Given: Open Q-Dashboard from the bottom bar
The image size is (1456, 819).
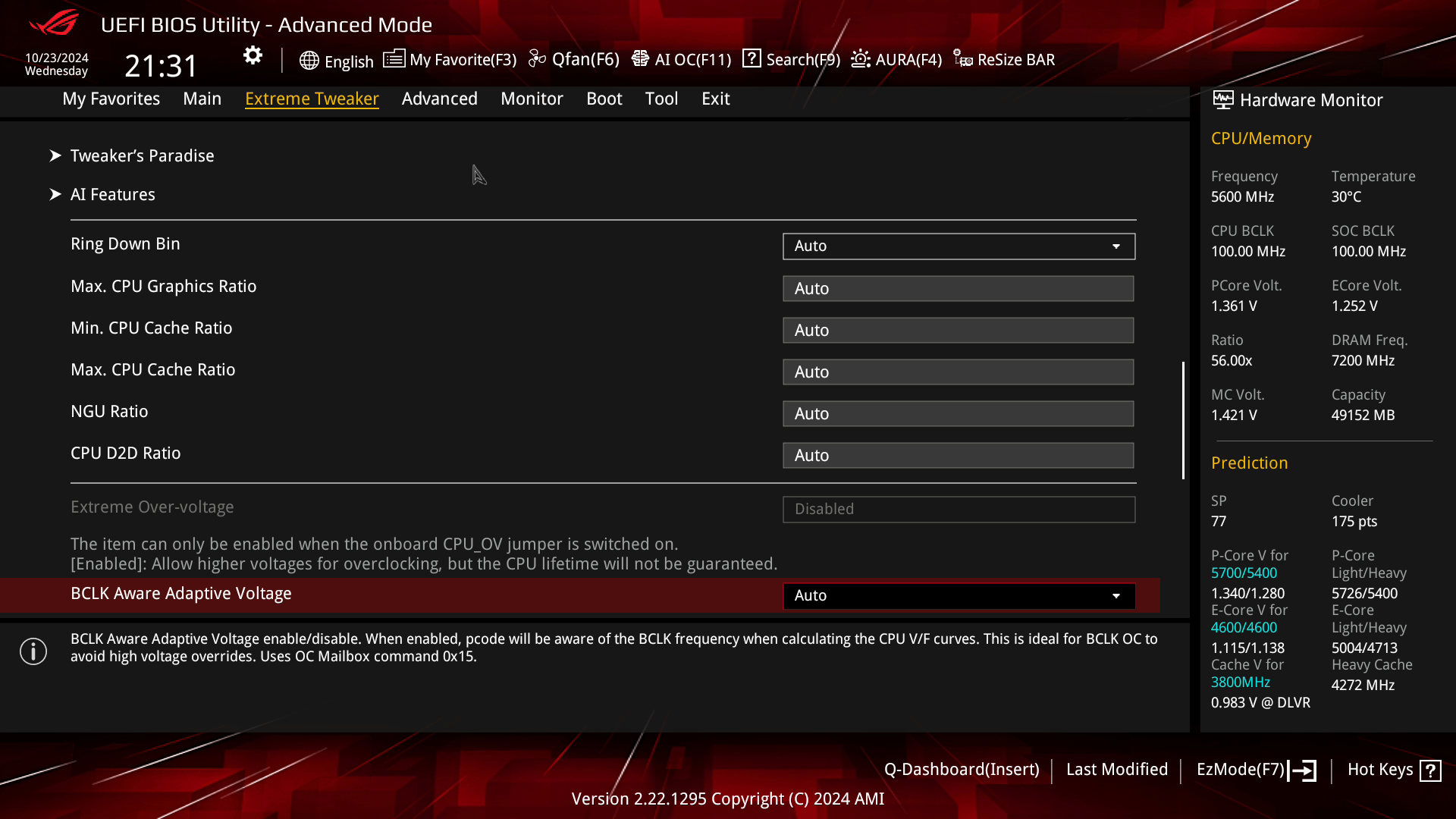Looking at the screenshot, I should pyautogui.click(x=962, y=769).
